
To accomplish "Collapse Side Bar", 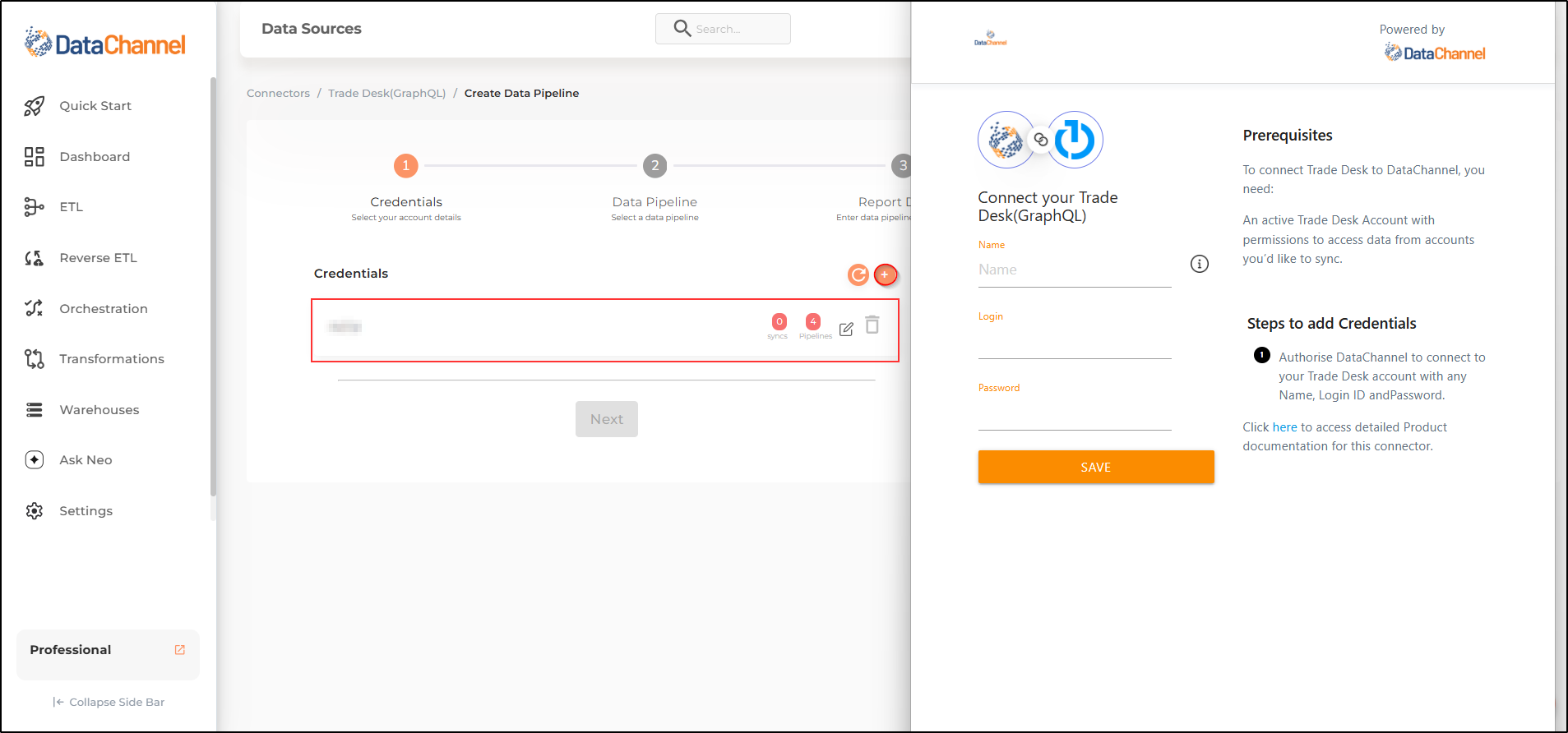I will 109,703.
